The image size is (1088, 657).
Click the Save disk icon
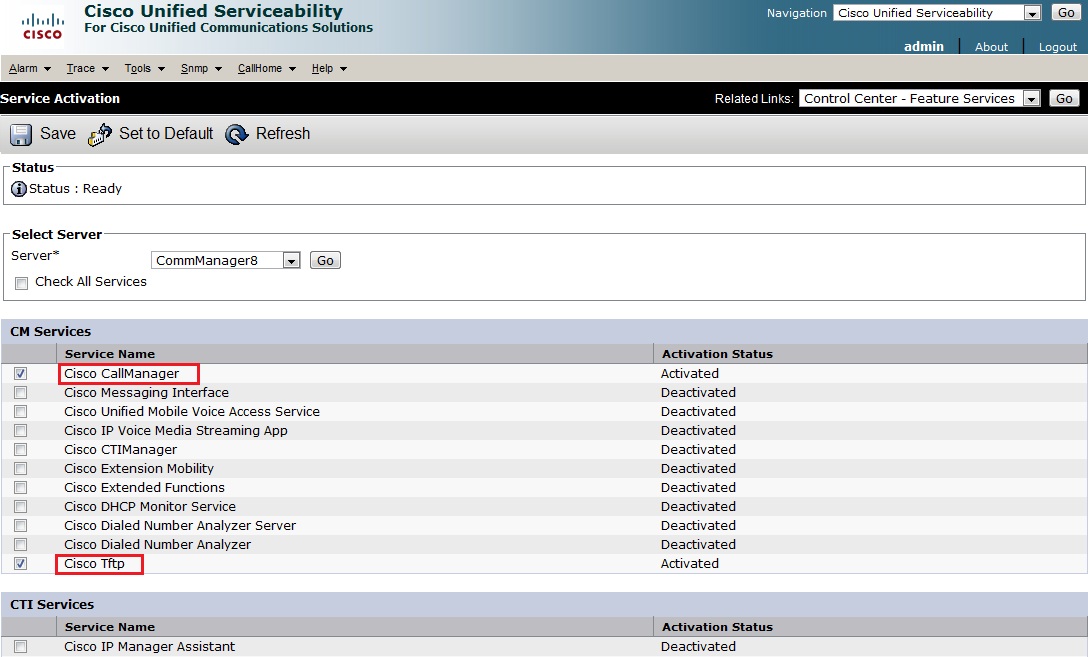pyautogui.click(x=20, y=134)
